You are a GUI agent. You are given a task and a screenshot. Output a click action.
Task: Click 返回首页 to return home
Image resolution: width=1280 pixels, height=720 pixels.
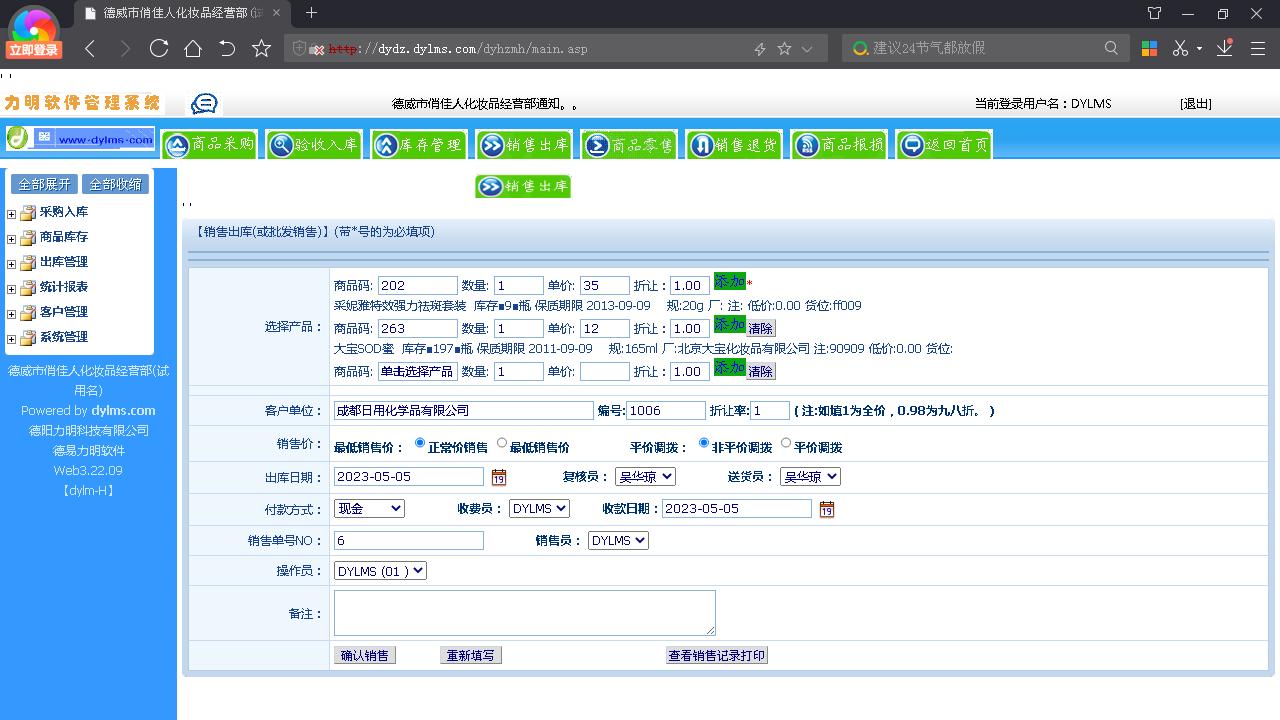click(x=943, y=144)
